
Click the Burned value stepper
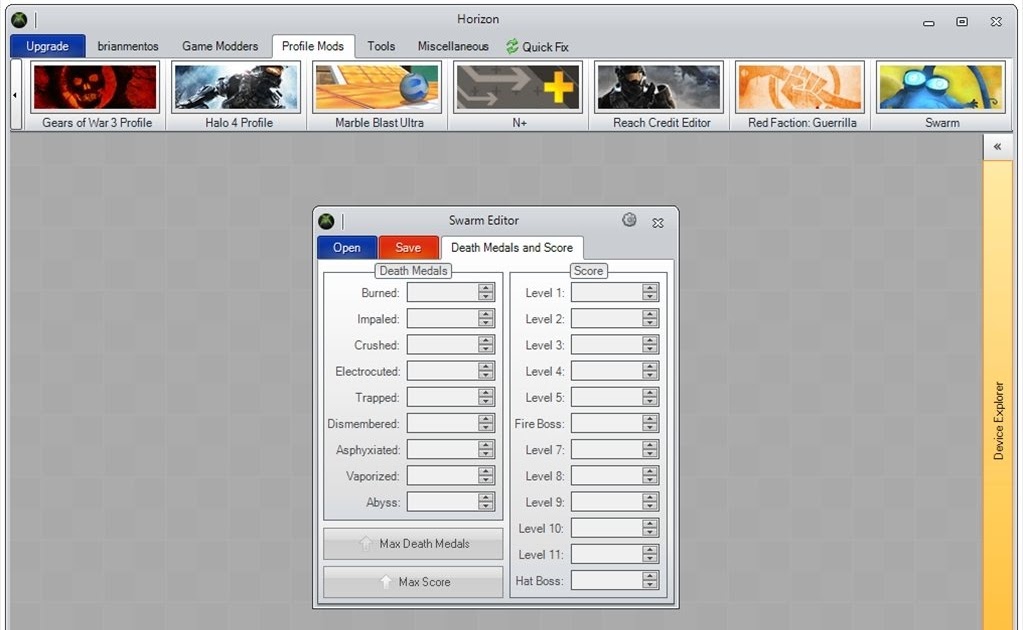[x=486, y=293]
